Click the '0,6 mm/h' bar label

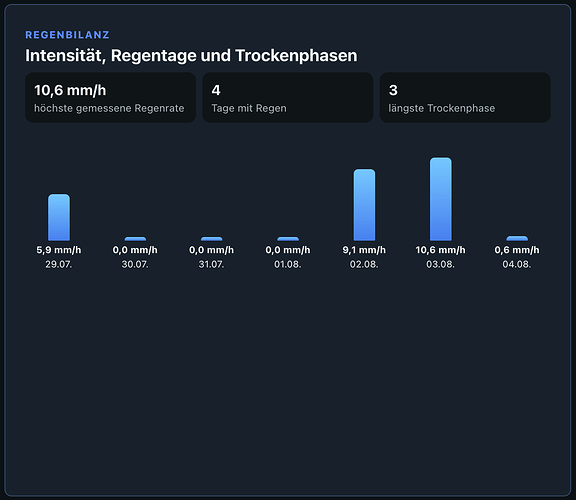tap(517, 250)
